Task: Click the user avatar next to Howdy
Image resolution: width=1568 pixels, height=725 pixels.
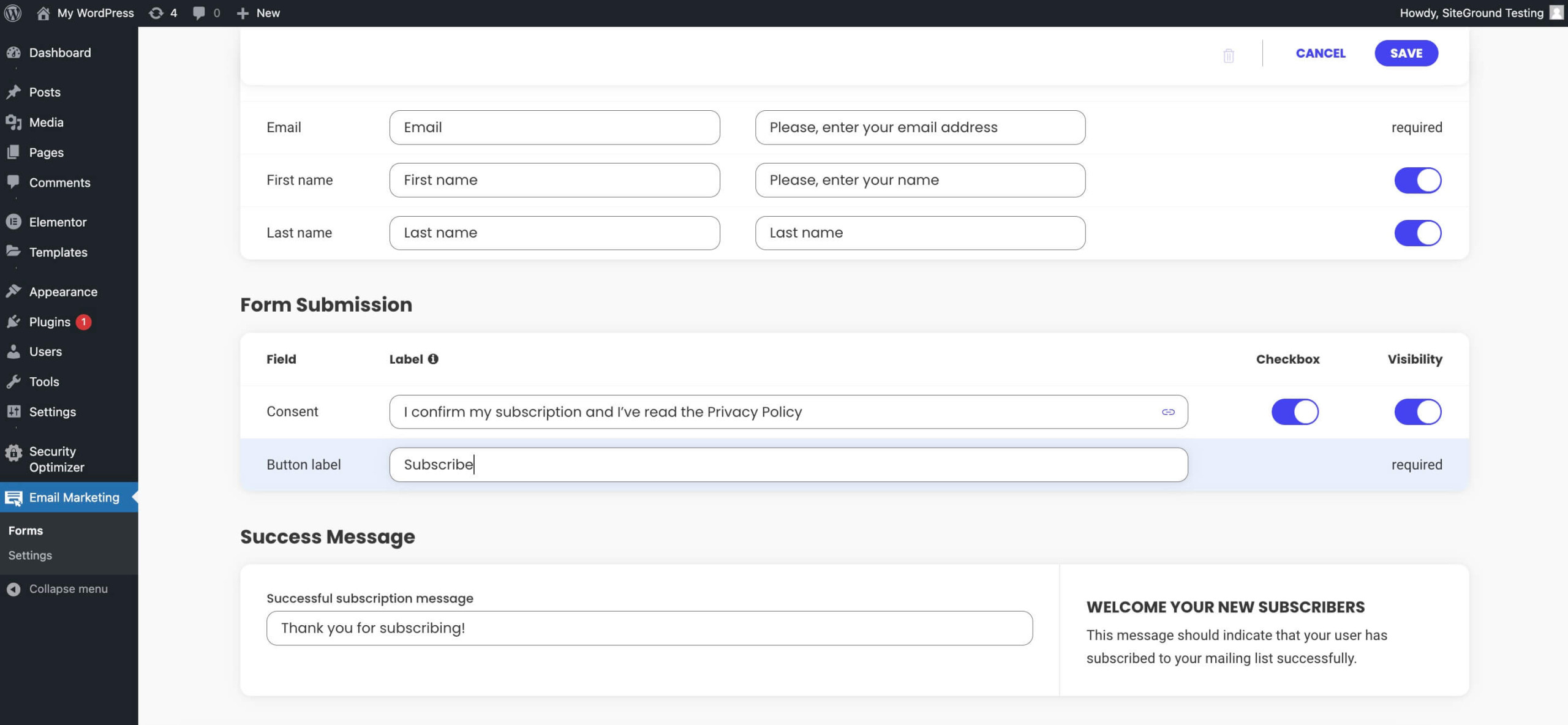Action: (1556, 13)
